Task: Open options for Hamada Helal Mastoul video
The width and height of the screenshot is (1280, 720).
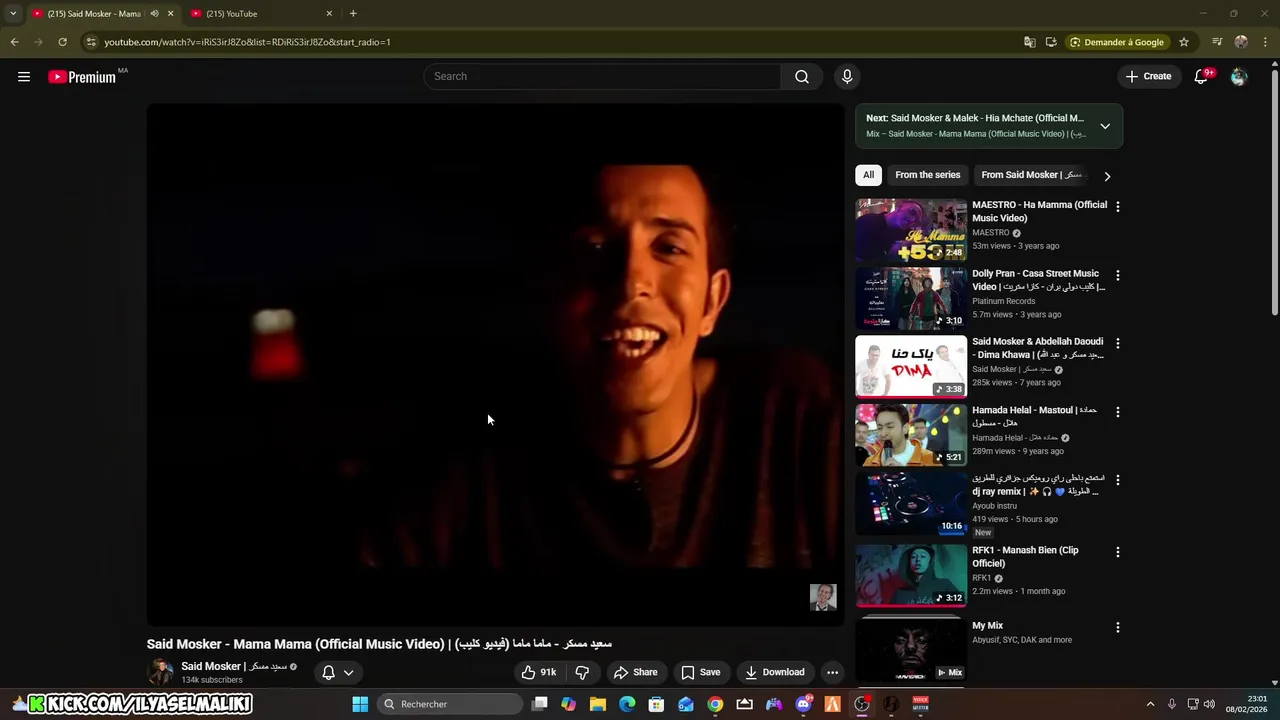Action: [1118, 412]
